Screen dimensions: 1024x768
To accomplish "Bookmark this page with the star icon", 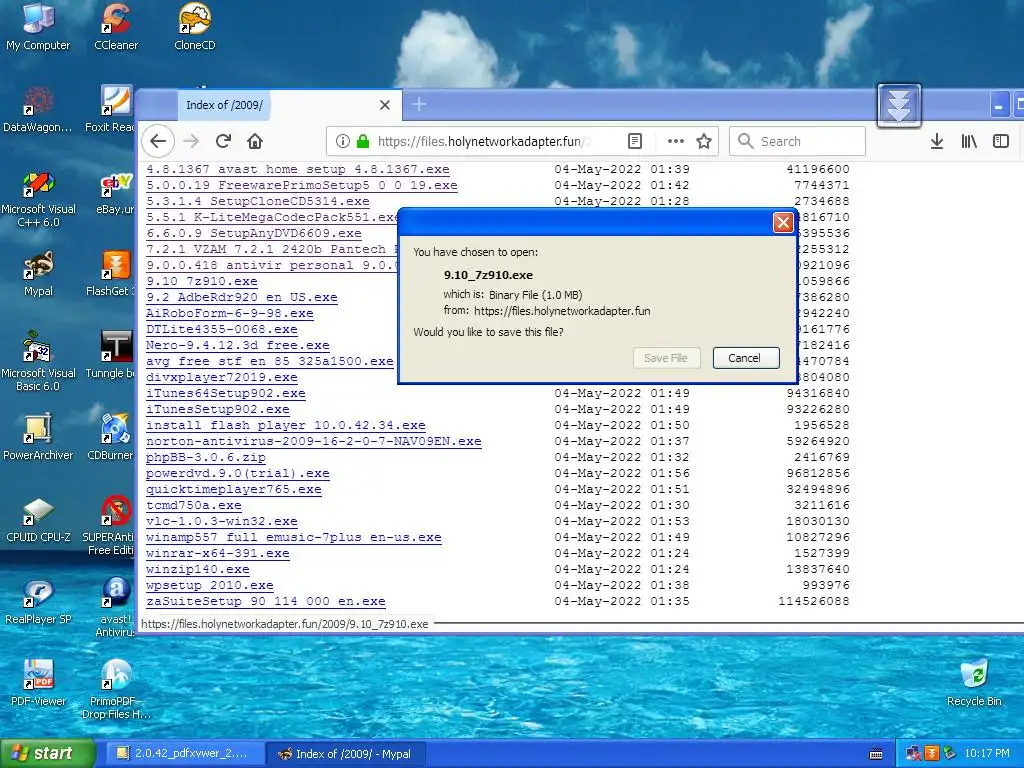I will (704, 141).
